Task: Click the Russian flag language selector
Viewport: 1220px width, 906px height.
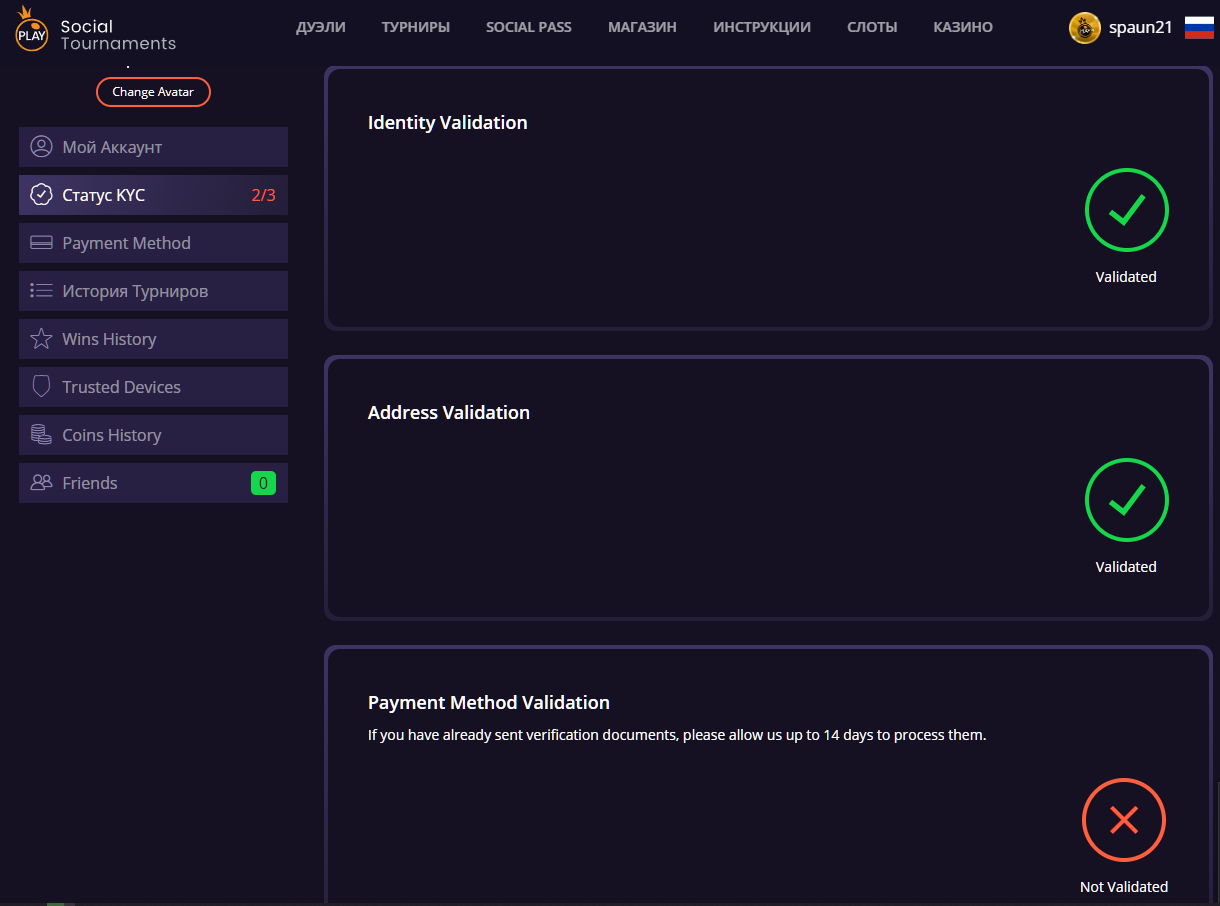Action: [x=1198, y=28]
